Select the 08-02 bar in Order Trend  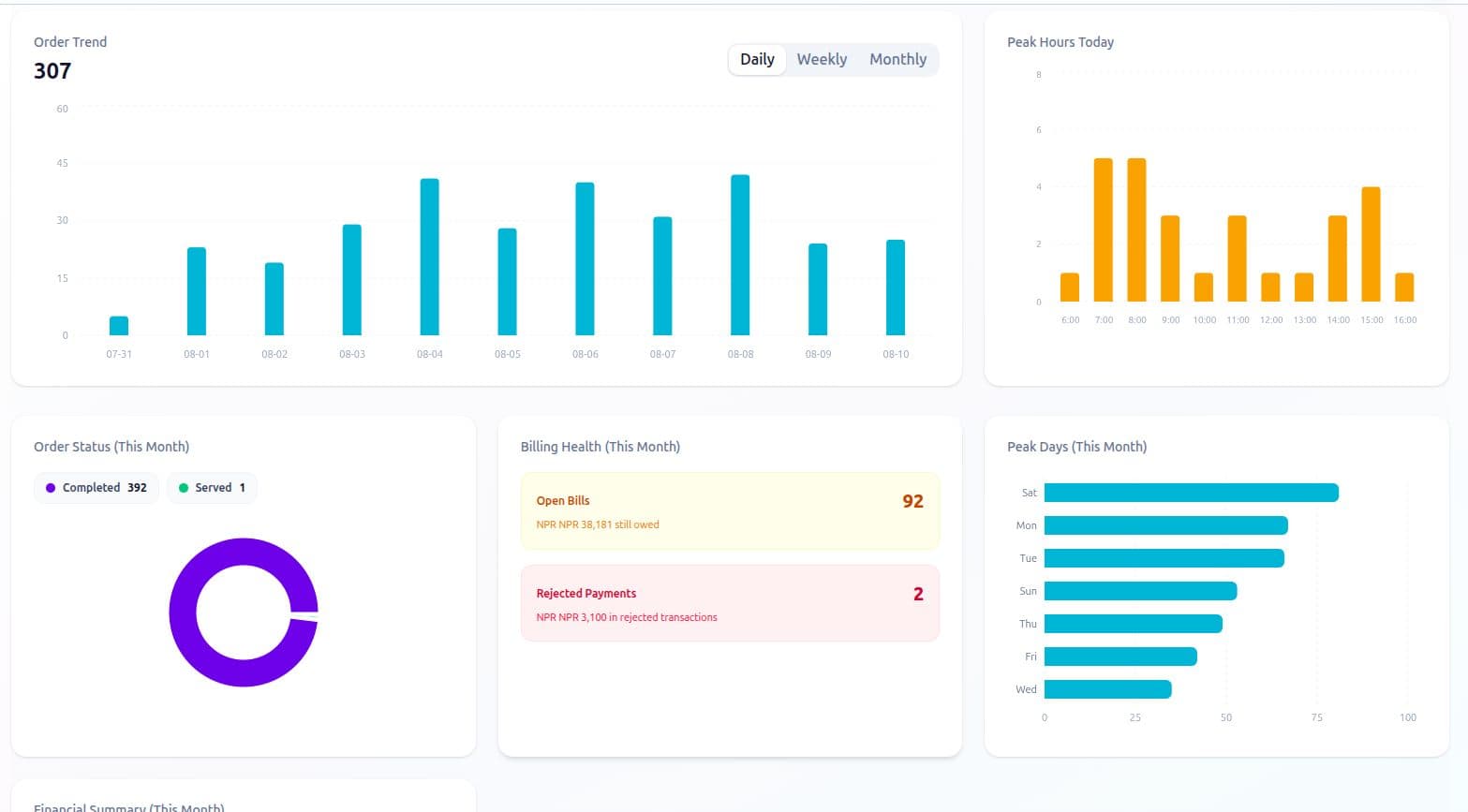coord(274,299)
